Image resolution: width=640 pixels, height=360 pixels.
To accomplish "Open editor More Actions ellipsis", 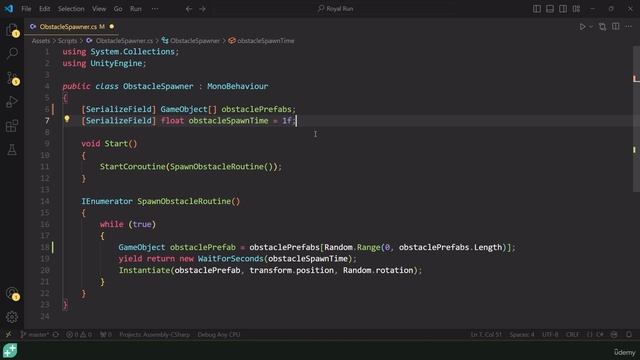I will 629,27.
